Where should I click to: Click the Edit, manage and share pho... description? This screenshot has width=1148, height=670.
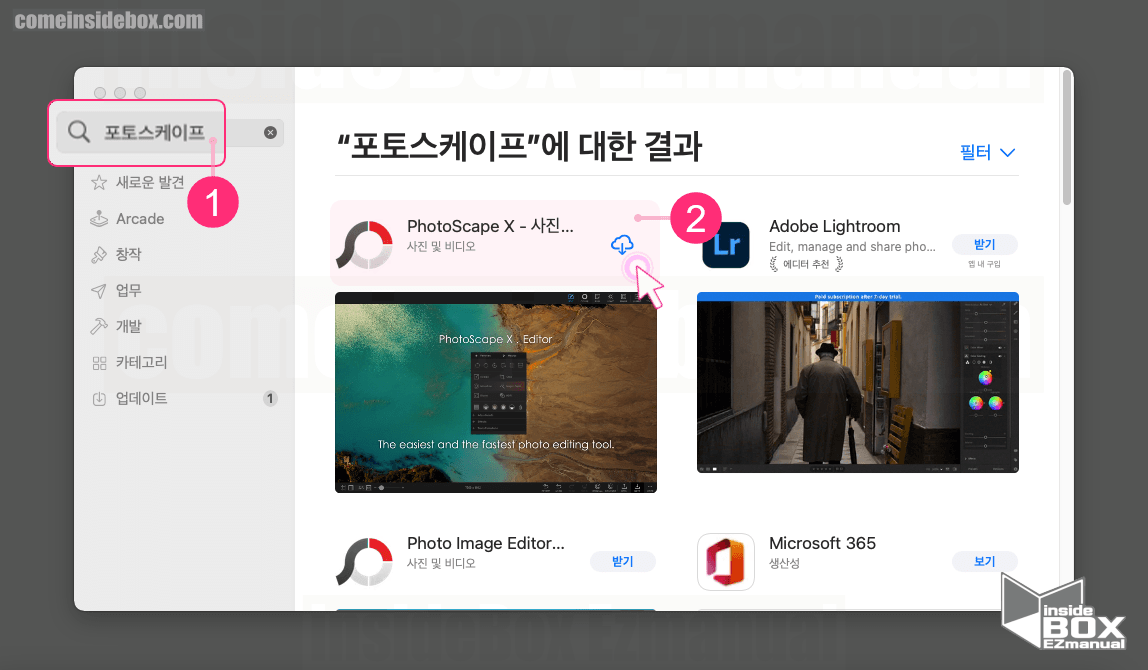click(x=852, y=247)
